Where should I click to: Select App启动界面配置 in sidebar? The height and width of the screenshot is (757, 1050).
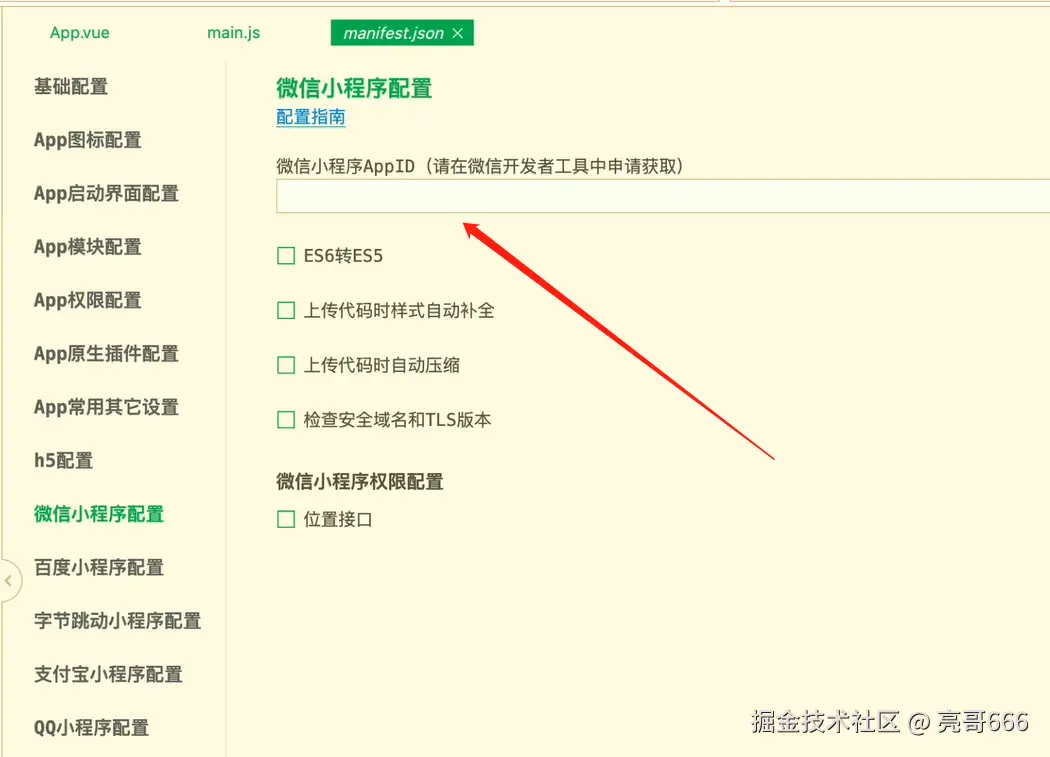coord(106,194)
